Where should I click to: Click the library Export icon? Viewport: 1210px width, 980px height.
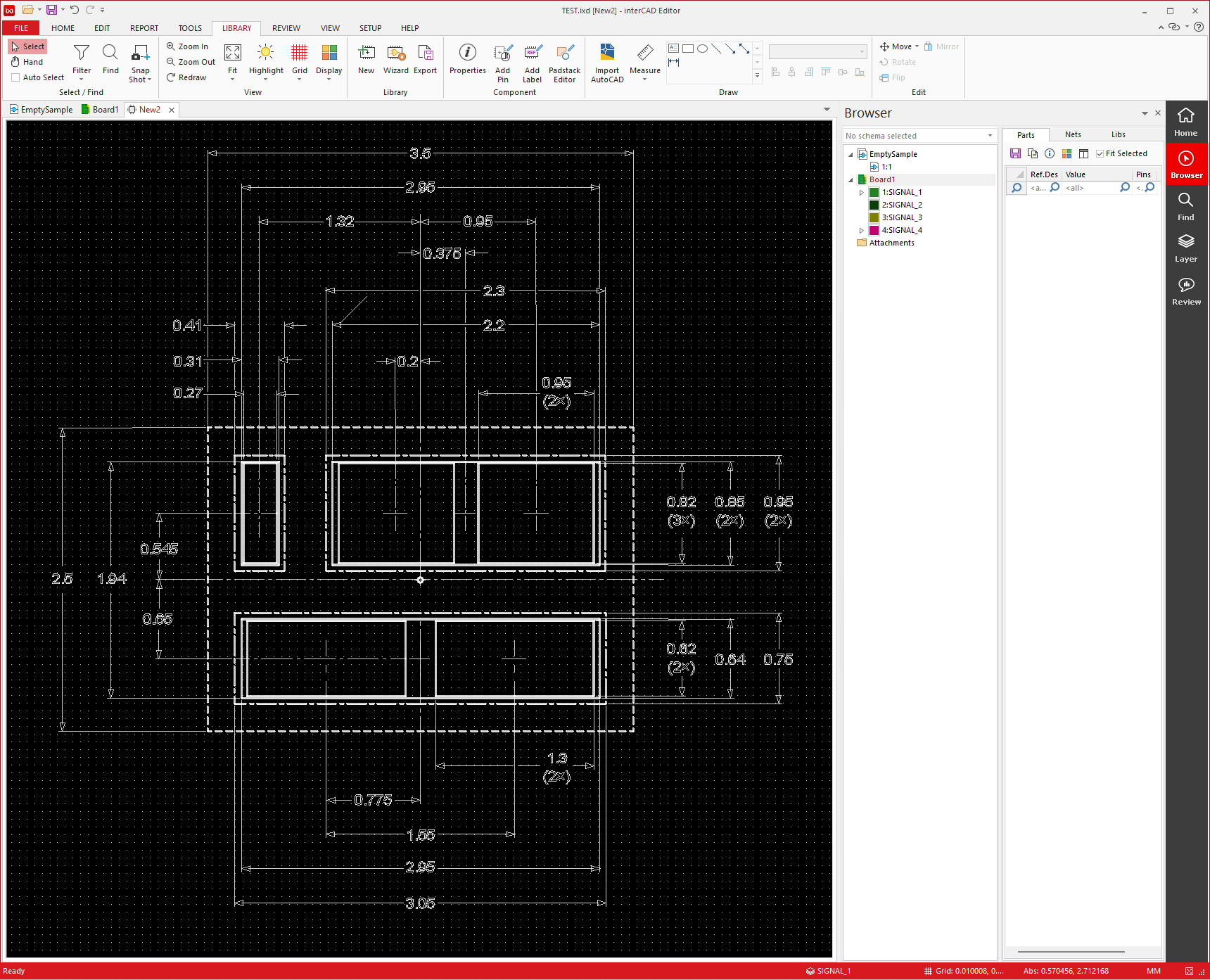tap(425, 53)
